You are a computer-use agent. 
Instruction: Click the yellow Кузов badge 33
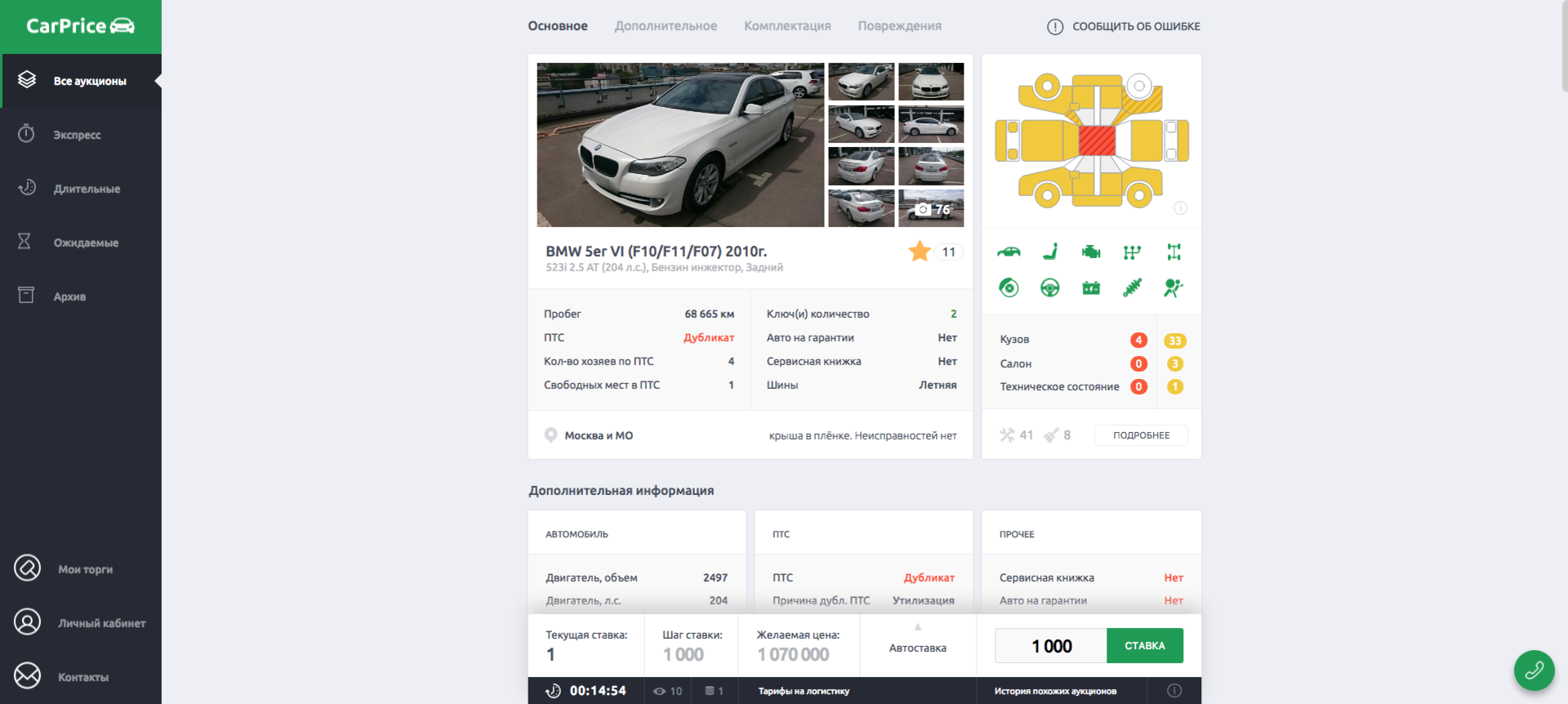pos(1175,341)
